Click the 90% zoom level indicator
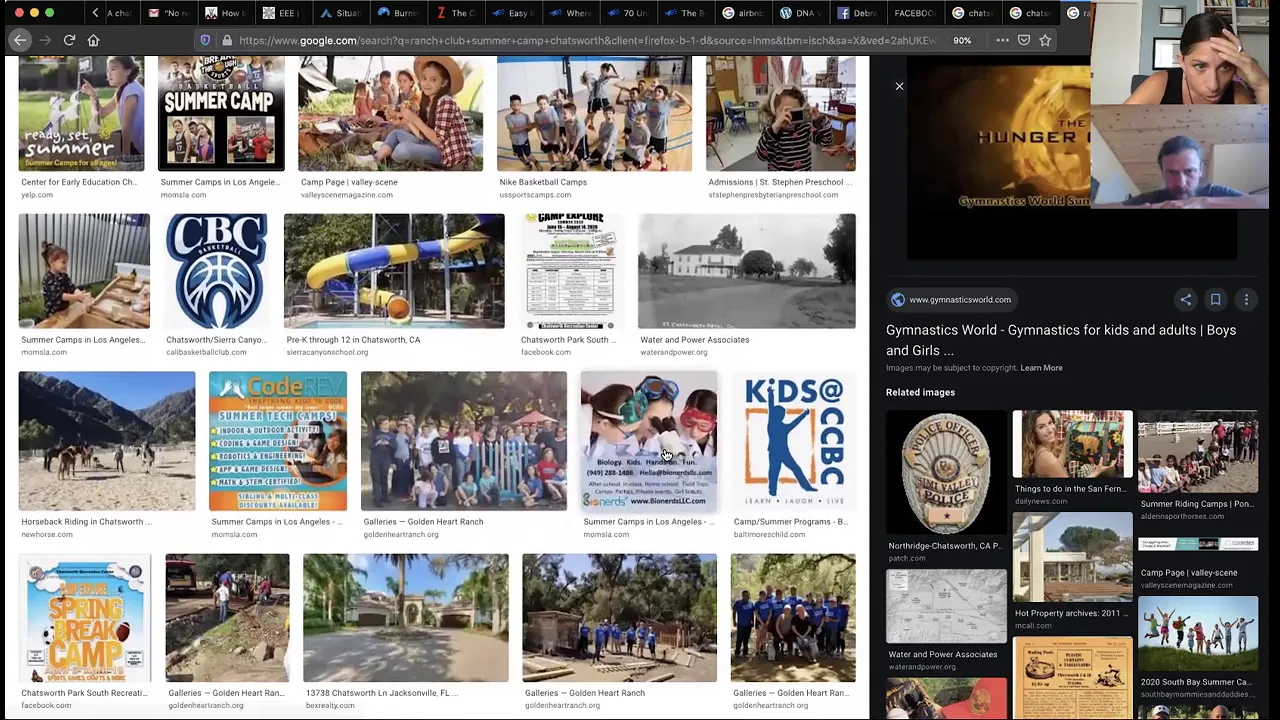The image size is (1280, 720). 962,41
